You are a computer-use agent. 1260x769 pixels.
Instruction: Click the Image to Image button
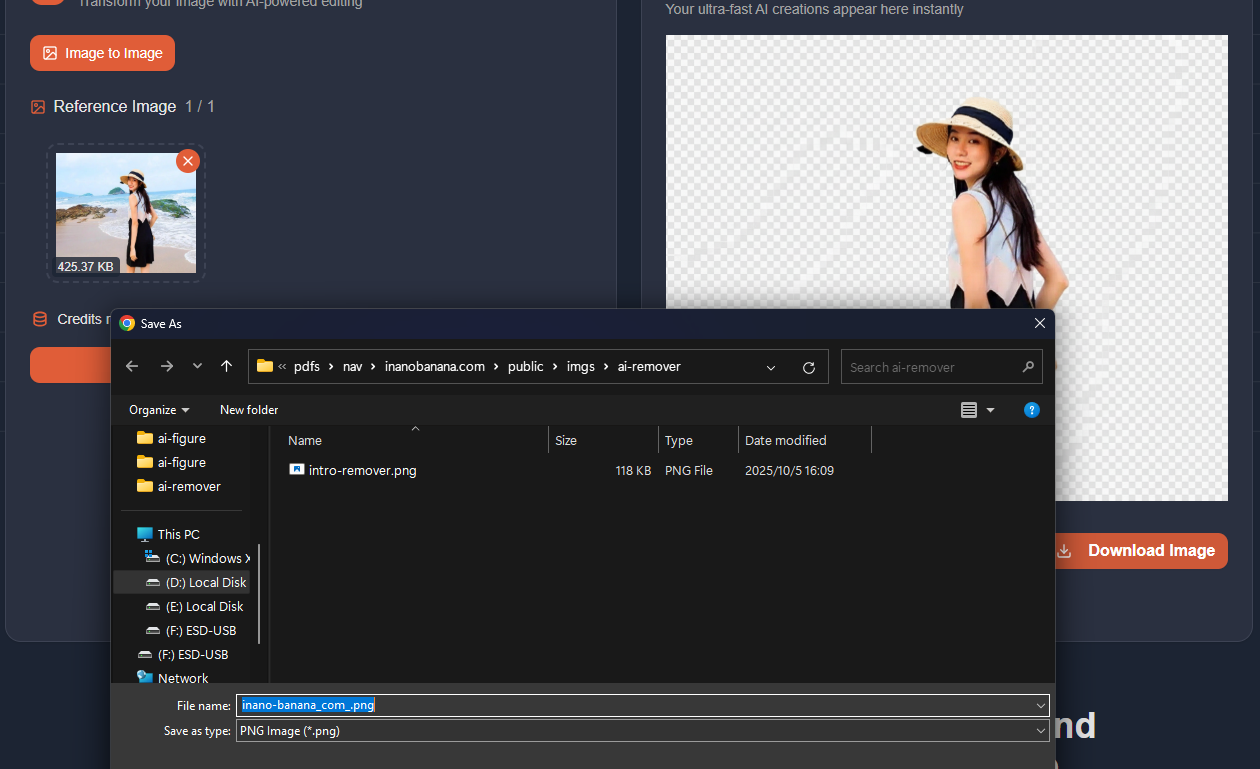(102, 53)
